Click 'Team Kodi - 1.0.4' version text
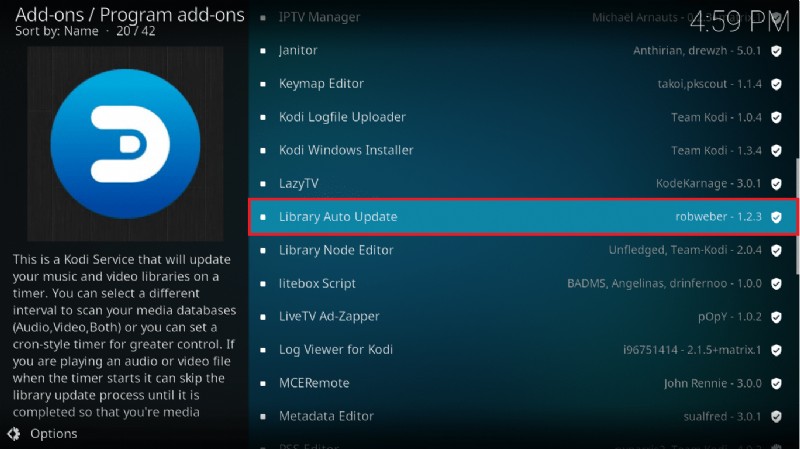This screenshot has height=449, width=800. [716, 117]
